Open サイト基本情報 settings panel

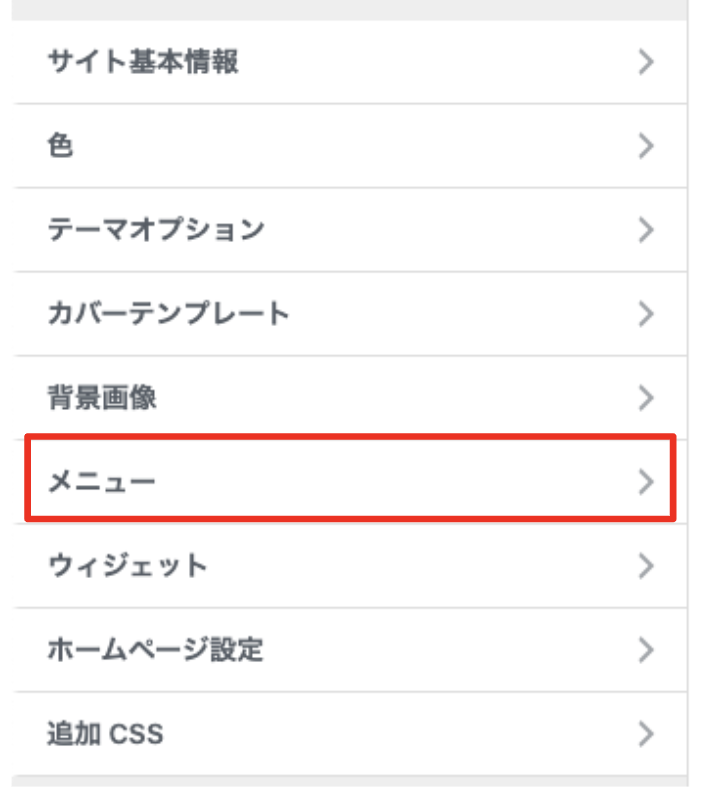click(143, 63)
